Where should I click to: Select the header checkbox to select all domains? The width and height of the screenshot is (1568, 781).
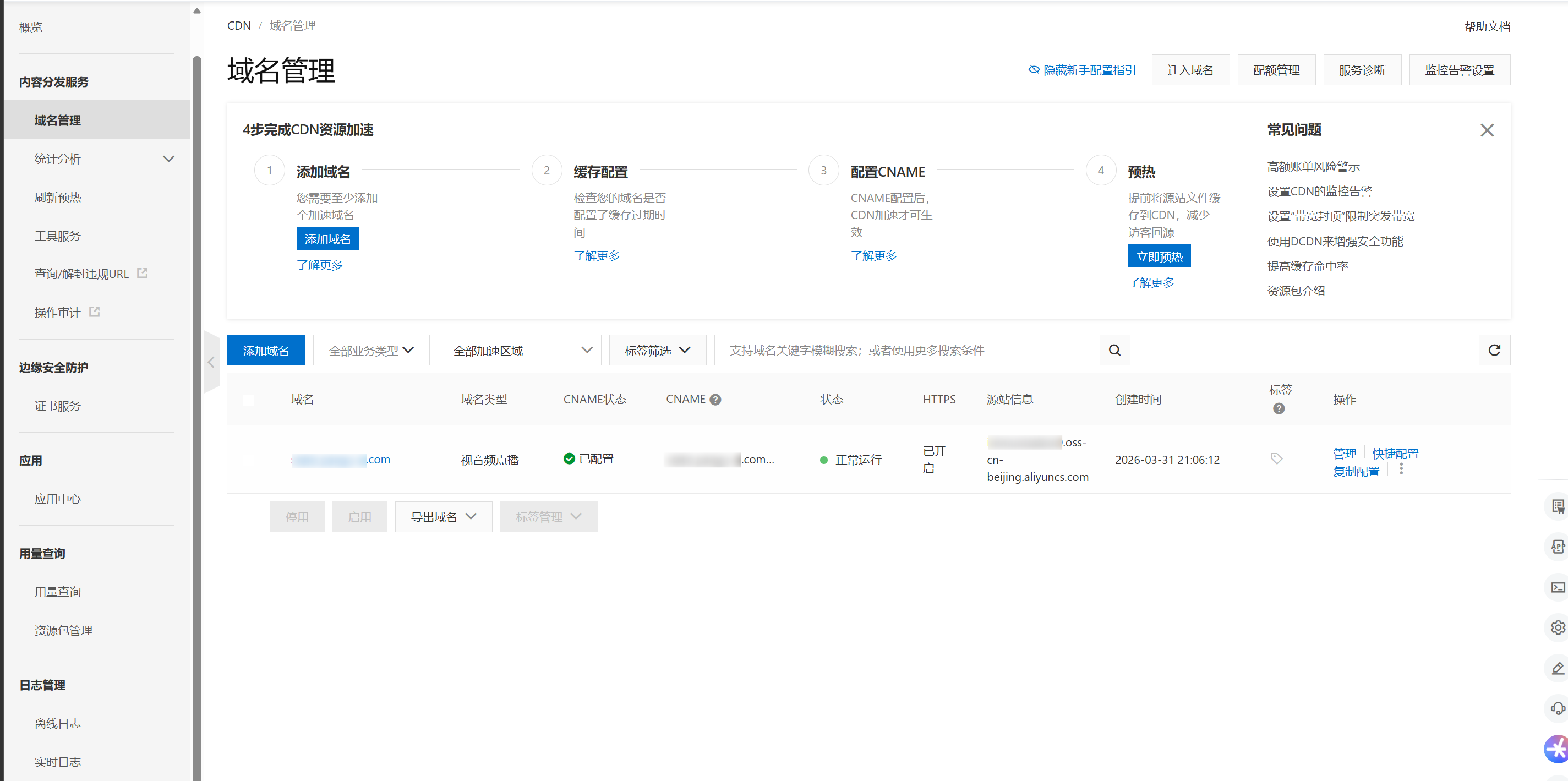(x=248, y=400)
